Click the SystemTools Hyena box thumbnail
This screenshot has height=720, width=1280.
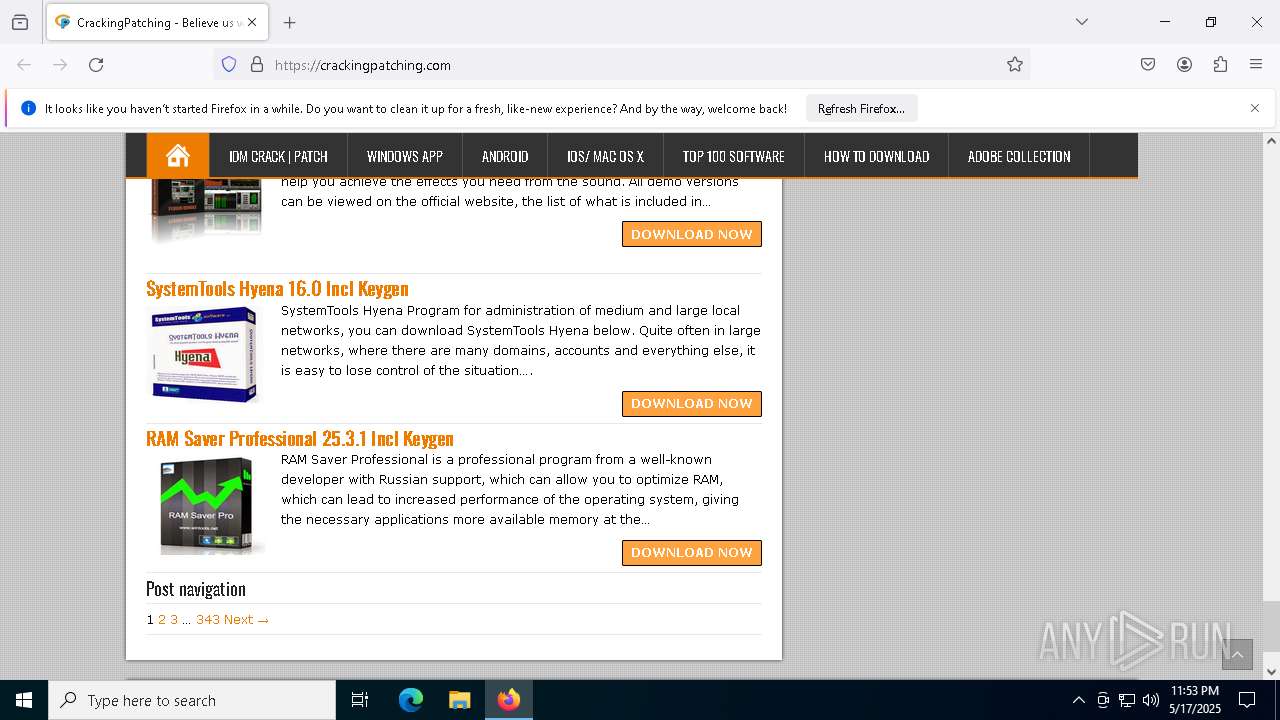pyautogui.click(x=204, y=354)
